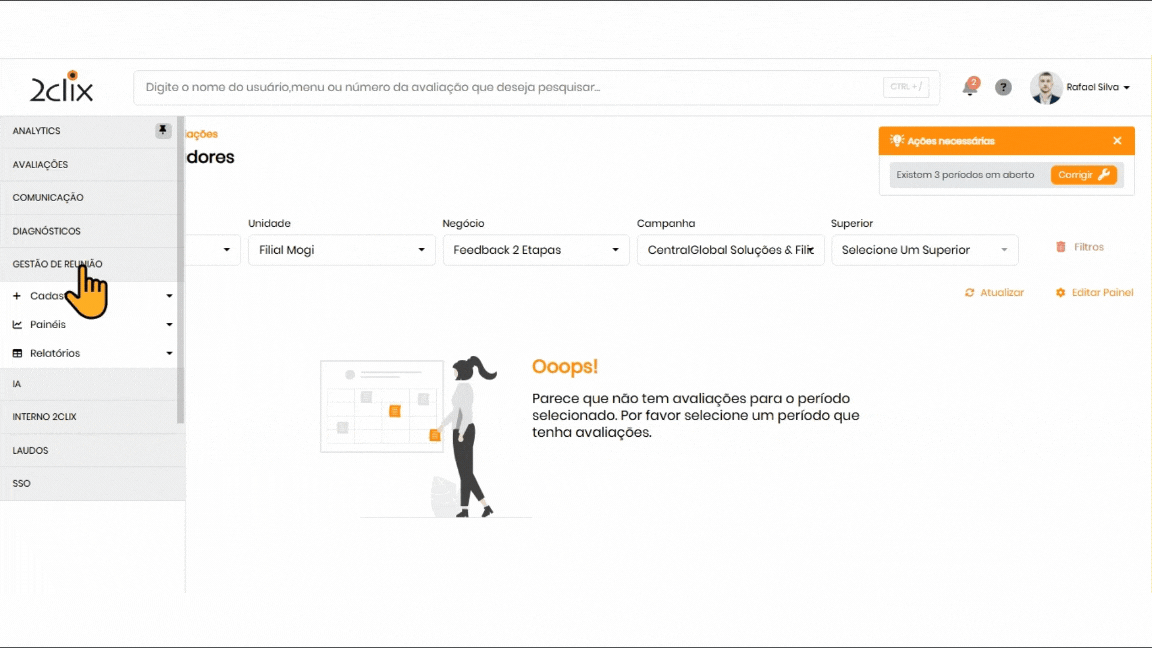The image size is (1152, 648).
Task: Open the Unidade dropdown showing Filial Mogi
Action: click(x=341, y=250)
